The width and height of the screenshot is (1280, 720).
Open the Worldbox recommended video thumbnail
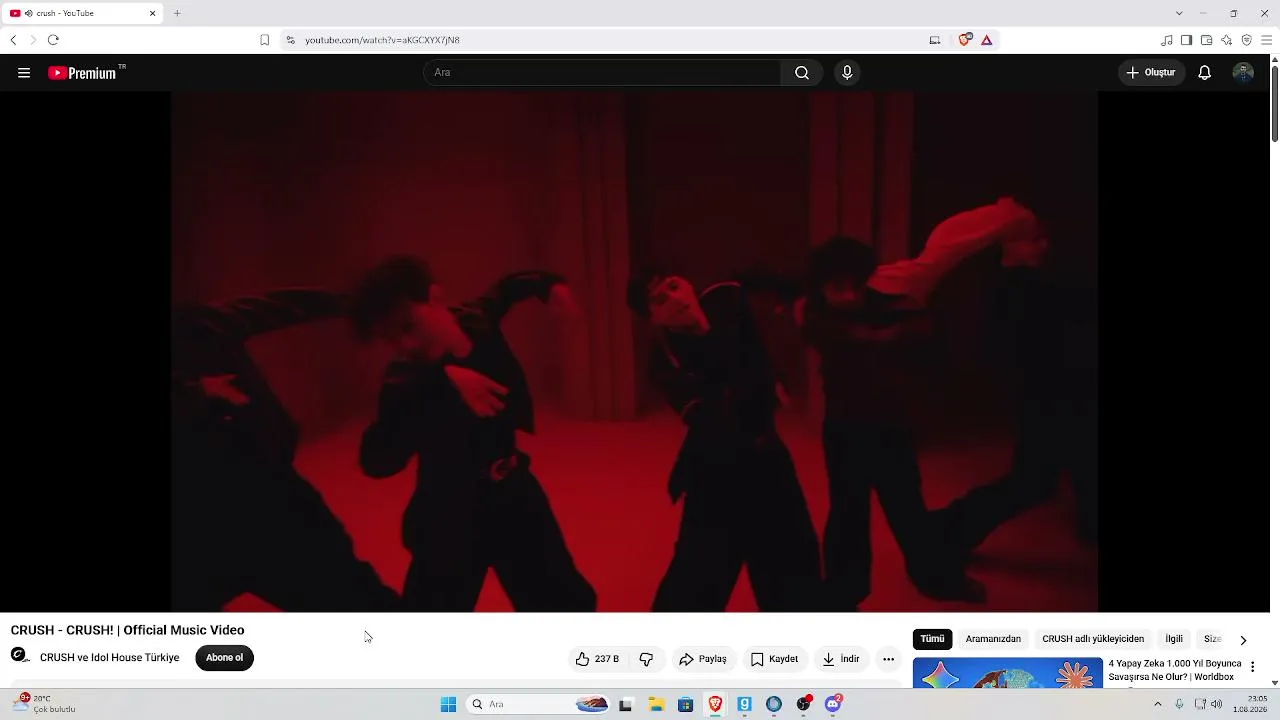coord(1007,673)
